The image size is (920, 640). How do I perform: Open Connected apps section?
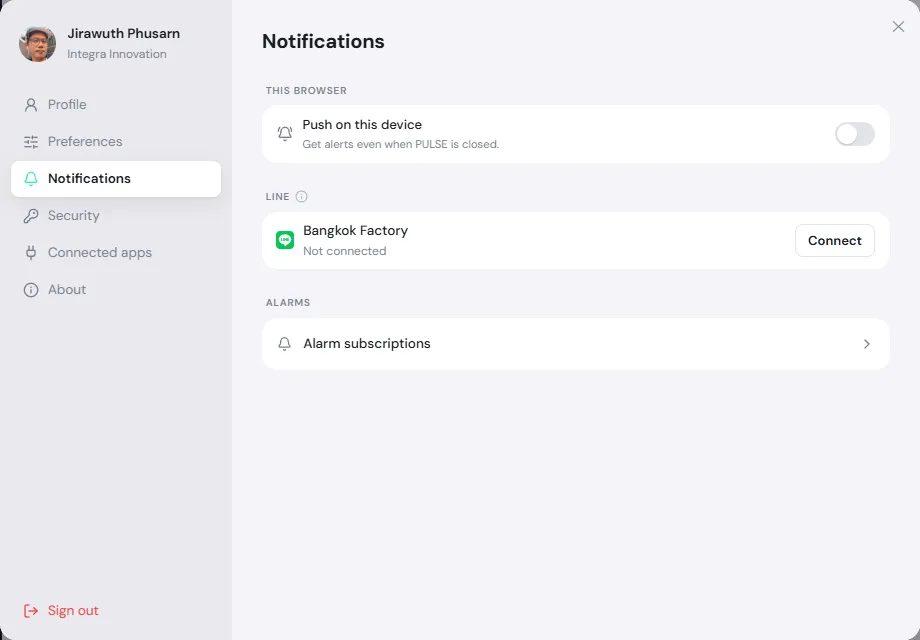tap(116, 253)
